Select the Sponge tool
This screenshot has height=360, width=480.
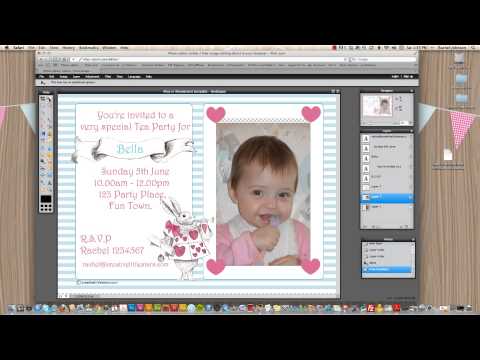(x=50, y=155)
